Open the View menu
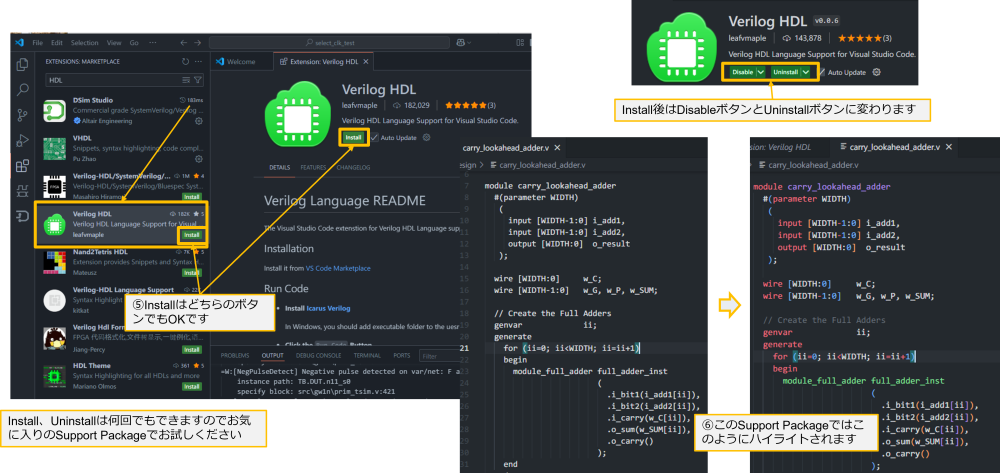This screenshot has height=473, width=1000. [x=114, y=43]
